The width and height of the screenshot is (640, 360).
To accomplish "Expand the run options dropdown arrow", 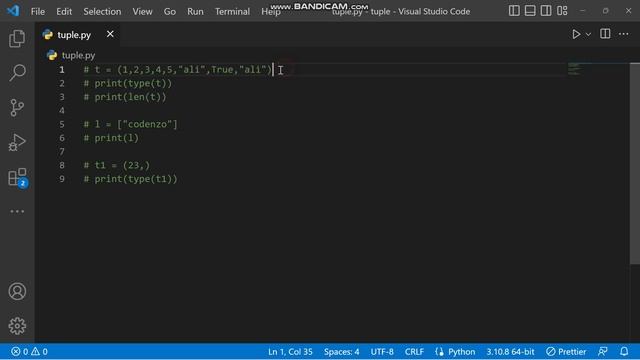I will (588, 35).
